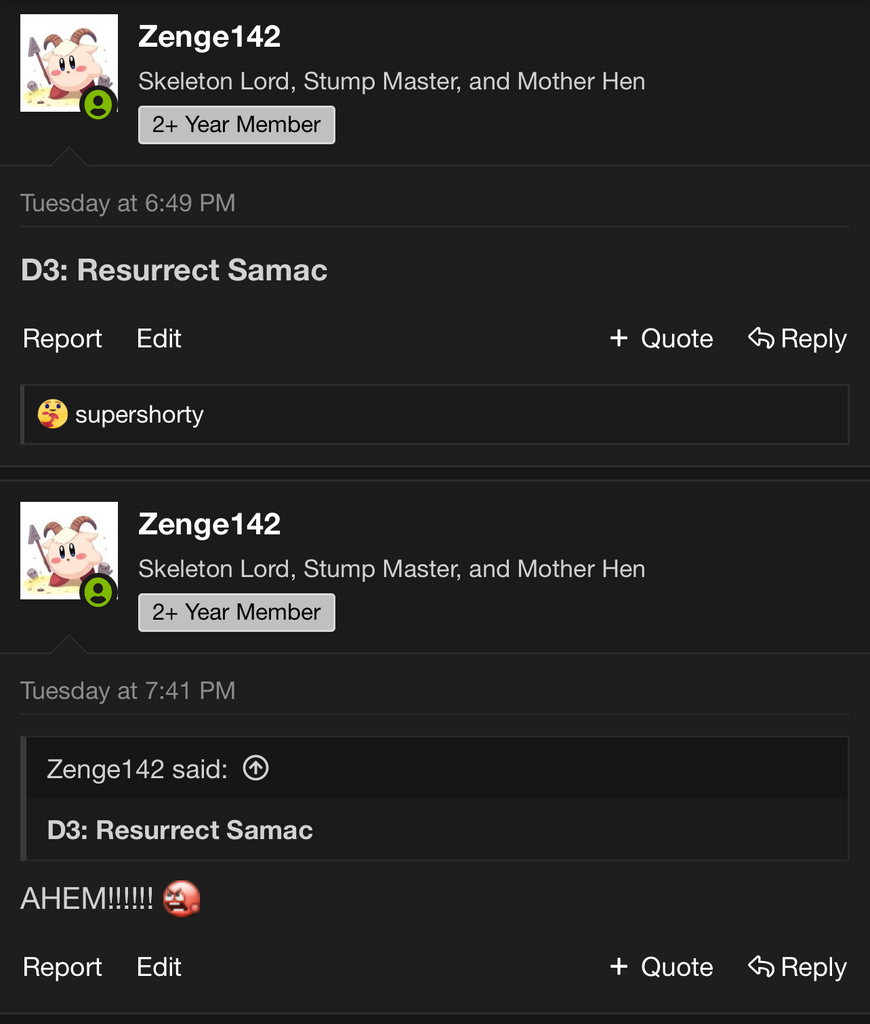Click online status icon on first avatar
Viewport: 870px width, 1024px height.
click(99, 104)
